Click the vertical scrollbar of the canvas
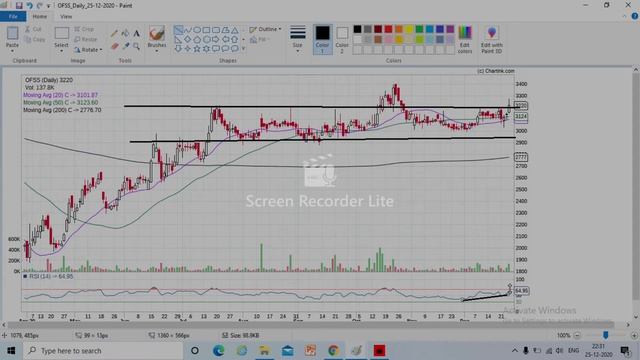 click(636, 192)
